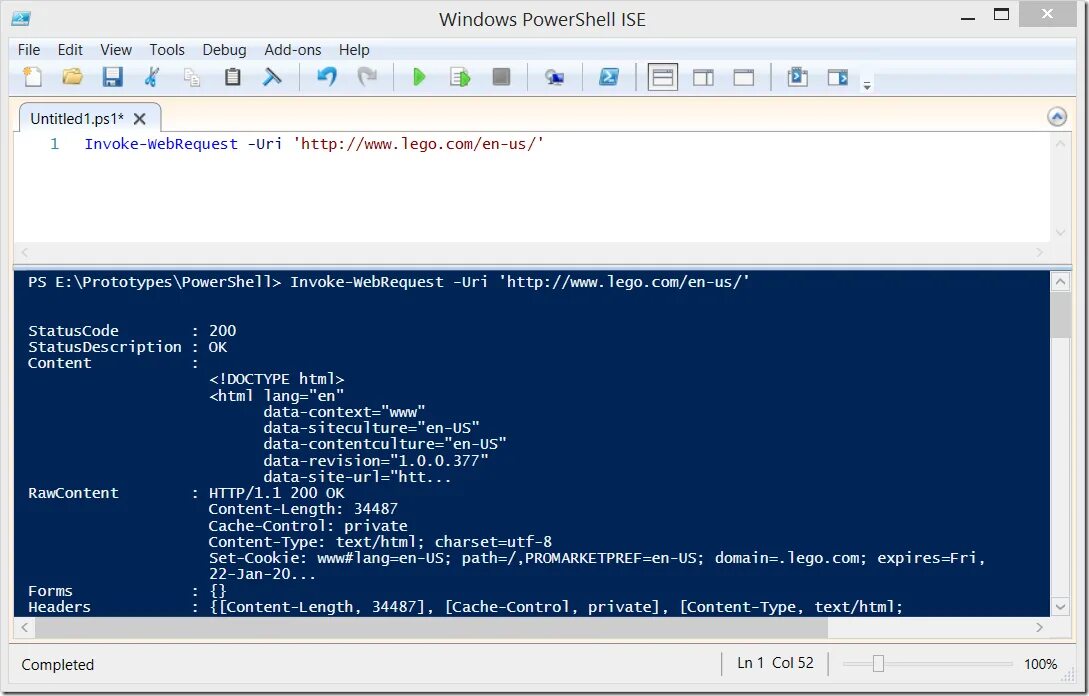This screenshot has height=696, width=1089.
Task: Click the StatusCode value 200
Action: click(x=222, y=331)
